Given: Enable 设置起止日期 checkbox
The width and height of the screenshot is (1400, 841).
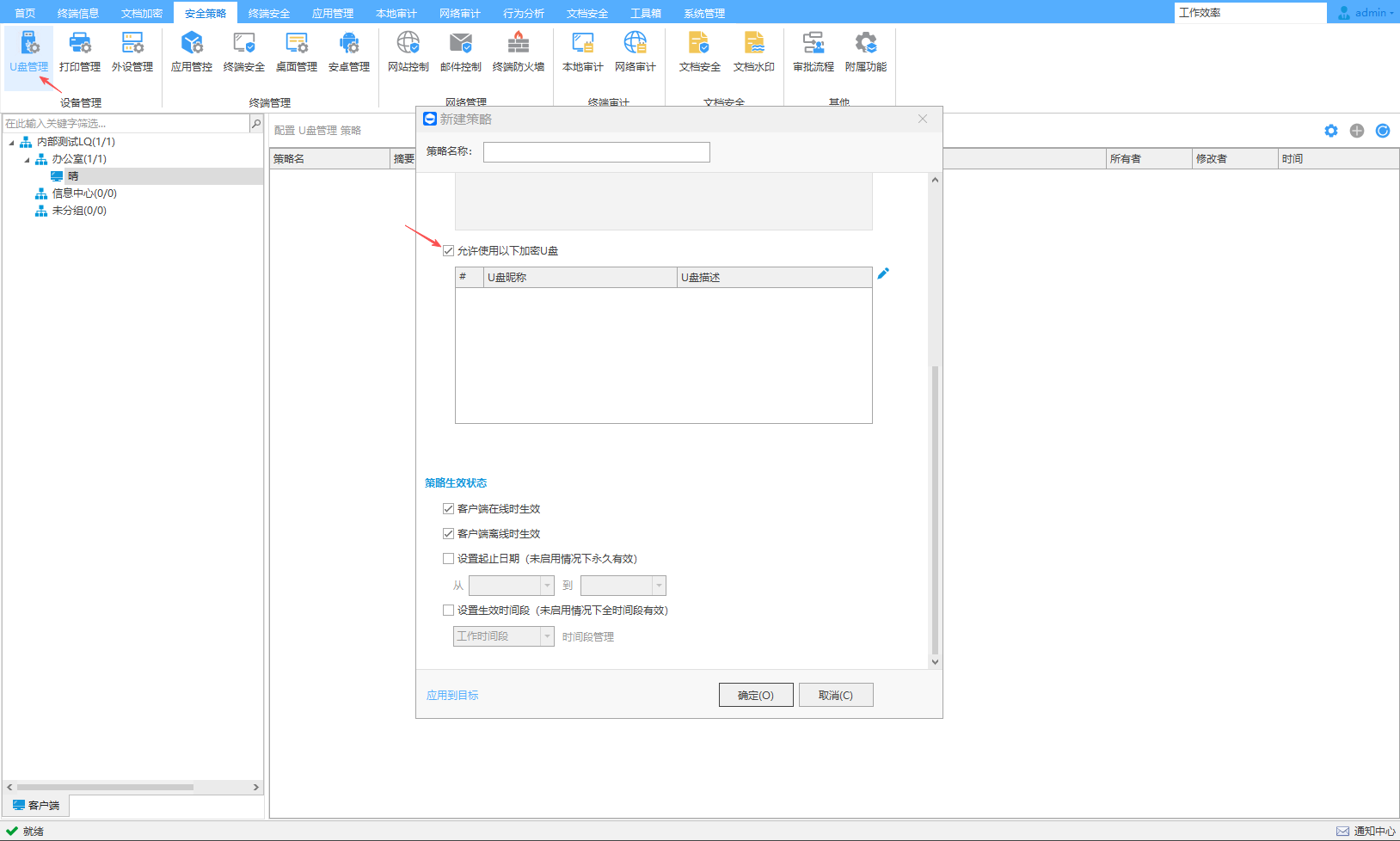Looking at the screenshot, I should pos(448,559).
